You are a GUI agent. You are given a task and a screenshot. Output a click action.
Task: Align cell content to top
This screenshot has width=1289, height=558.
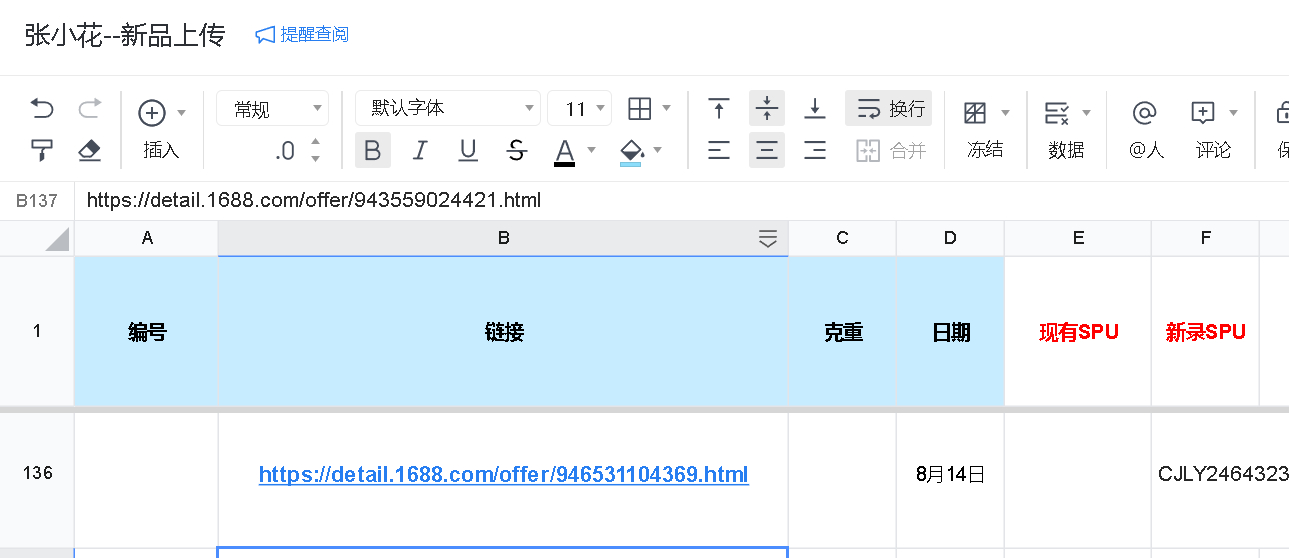coord(718,108)
